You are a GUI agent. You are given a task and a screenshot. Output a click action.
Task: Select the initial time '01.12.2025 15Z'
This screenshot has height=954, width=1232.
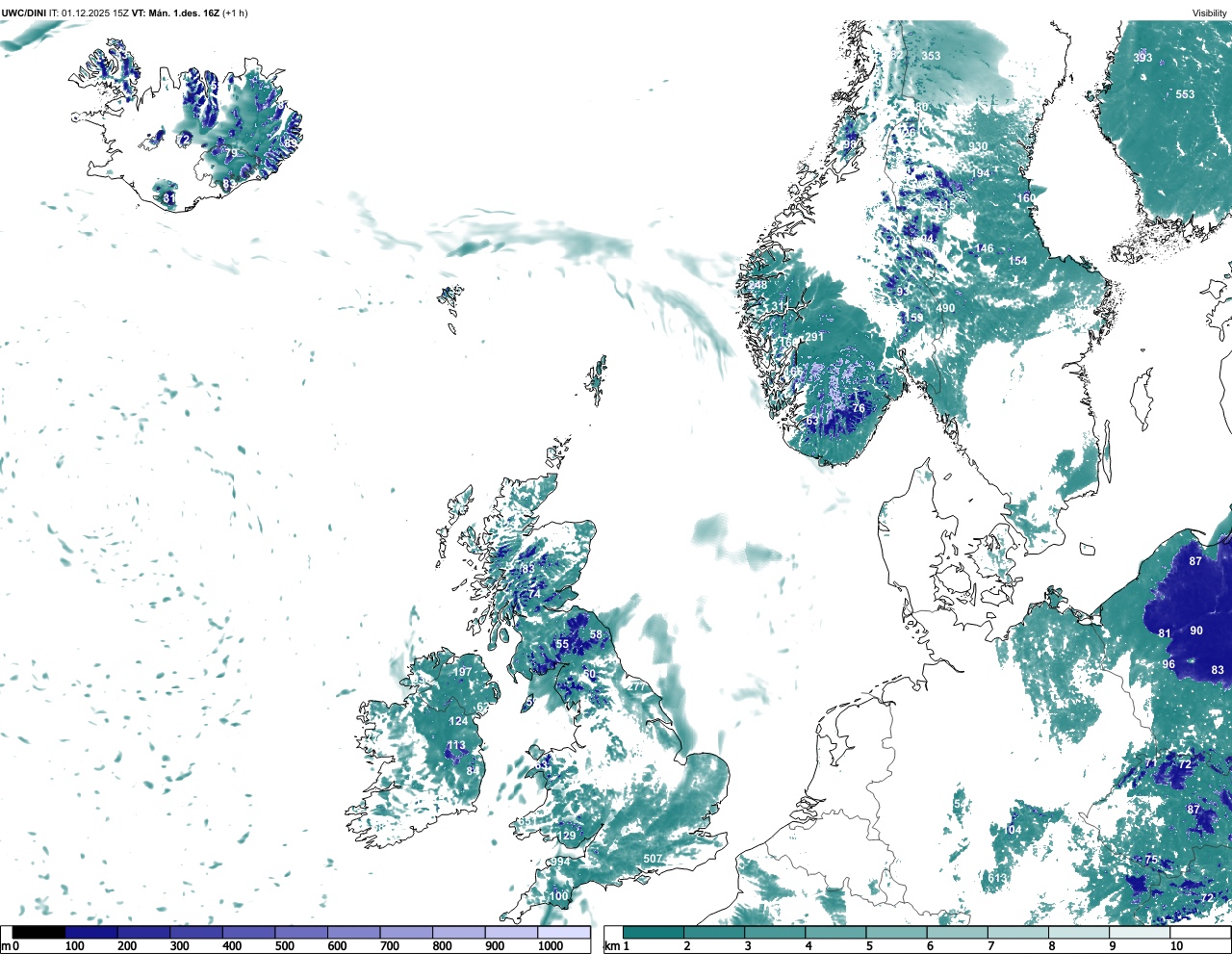click(x=95, y=13)
